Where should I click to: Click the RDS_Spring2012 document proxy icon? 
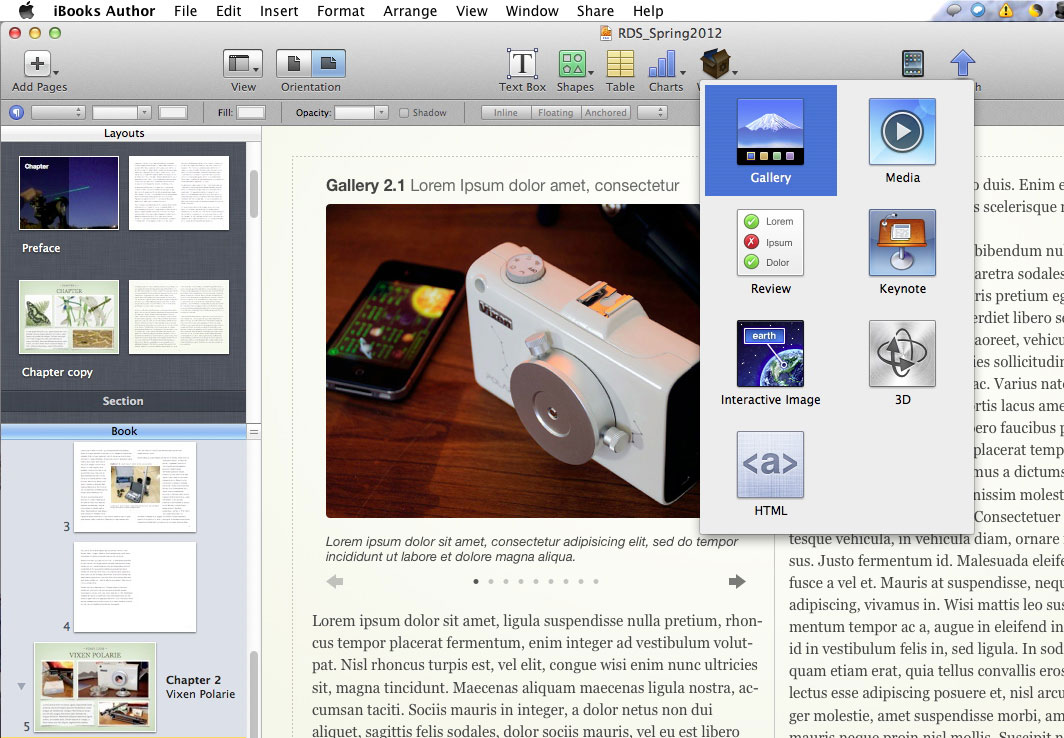pyautogui.click(x=606, y=33)
